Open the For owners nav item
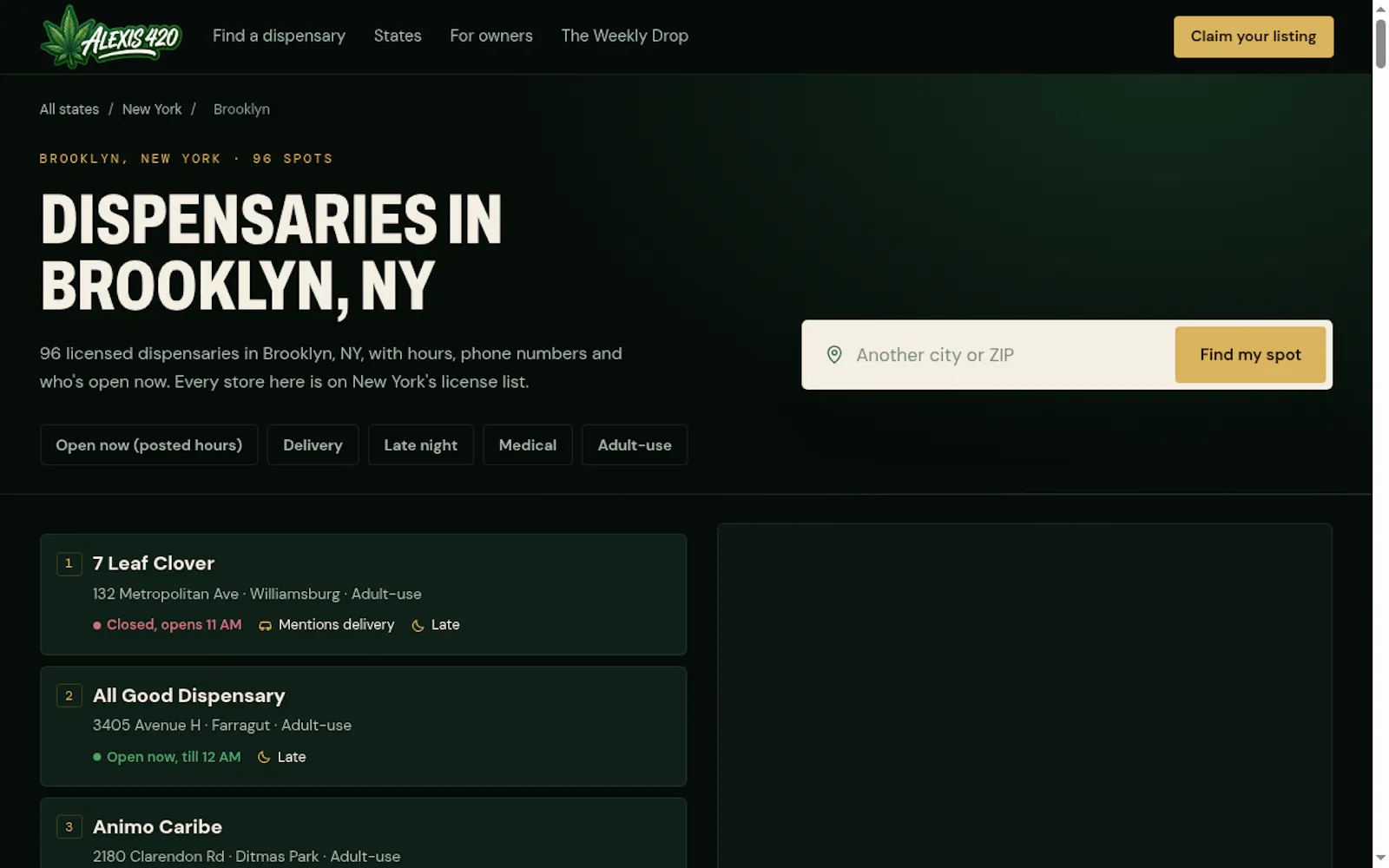The width and height of the screenshot is (1389, 868). tap(491, 36)
